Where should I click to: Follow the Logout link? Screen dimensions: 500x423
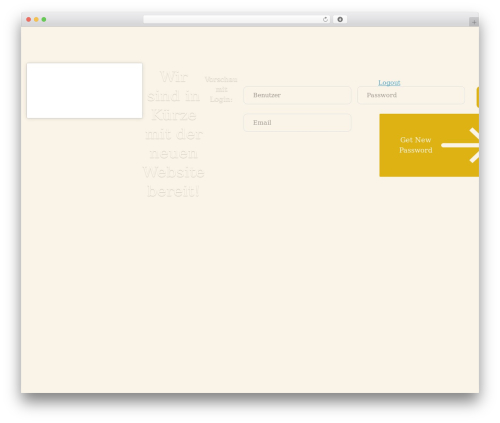tap(389, 82)
